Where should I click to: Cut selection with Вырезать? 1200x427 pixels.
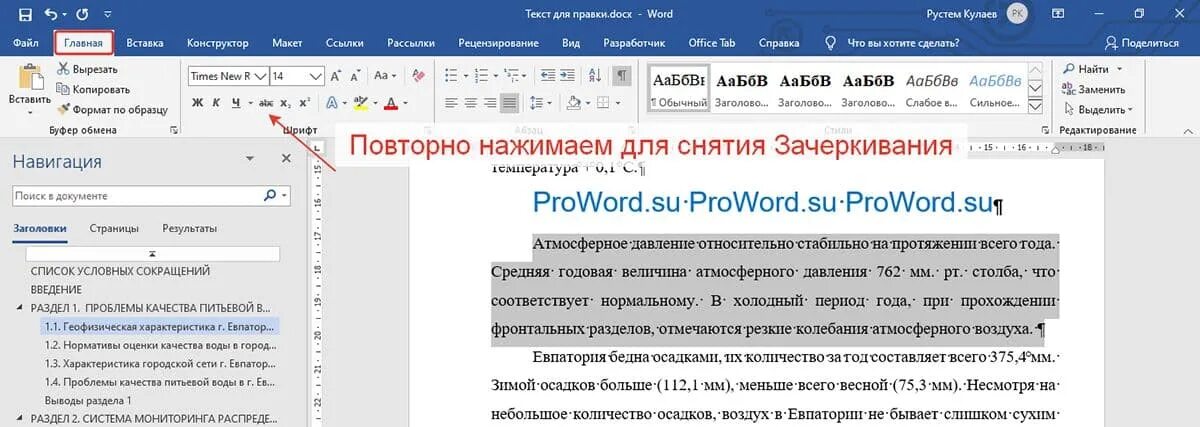[88, 69]
